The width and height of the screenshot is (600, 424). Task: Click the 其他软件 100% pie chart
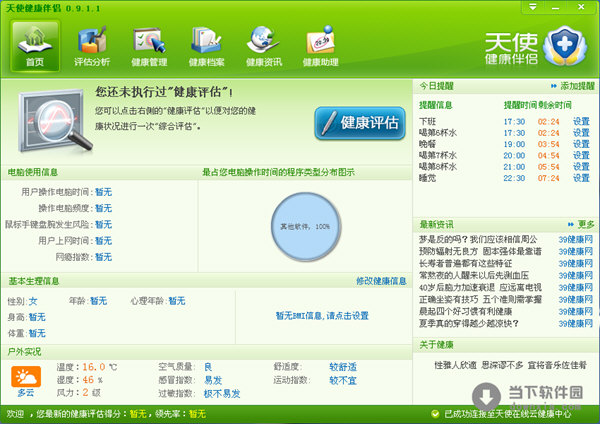coord(306,227)
